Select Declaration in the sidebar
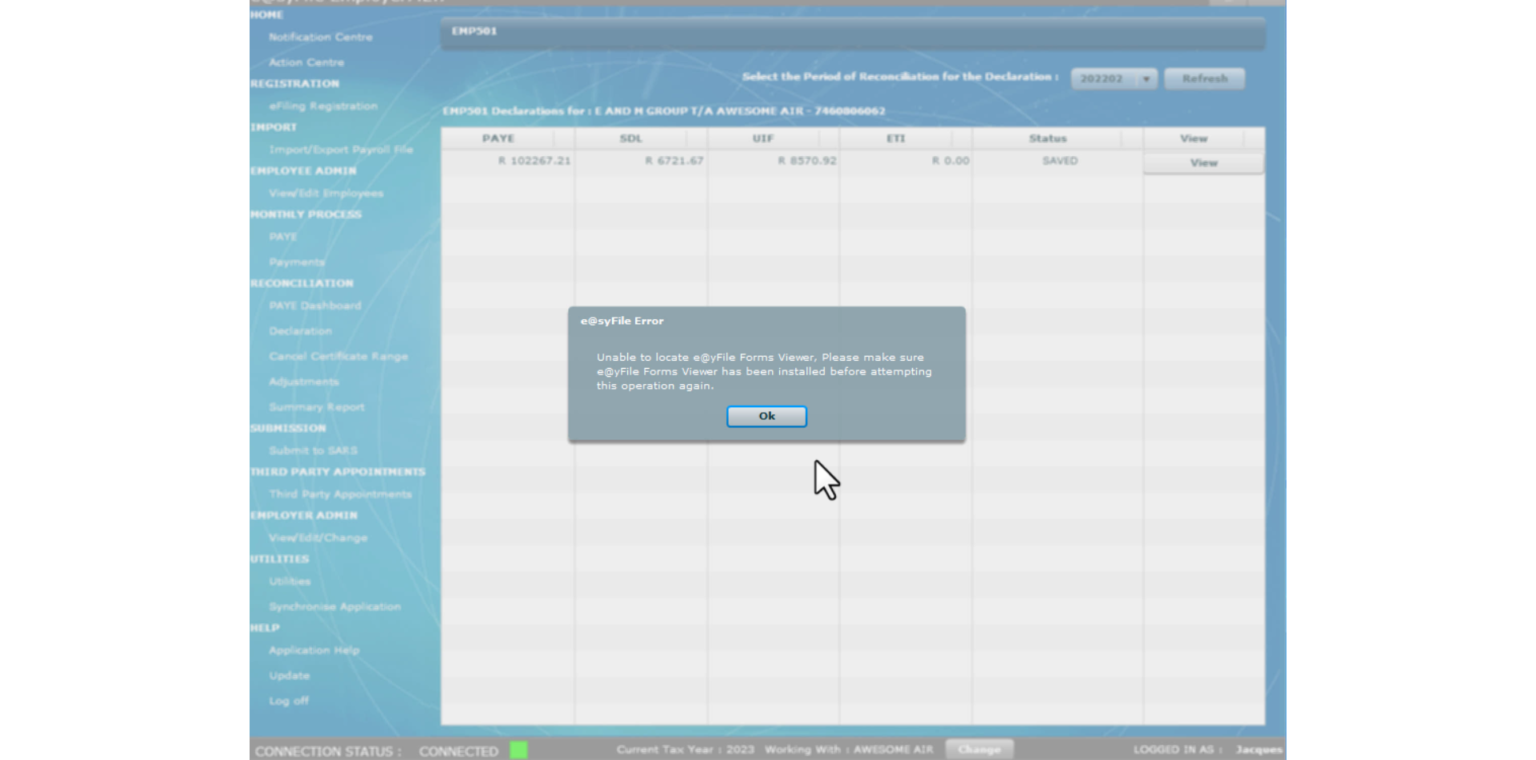Viewport: 1536px width, 760px height. (x=300, y=331)
